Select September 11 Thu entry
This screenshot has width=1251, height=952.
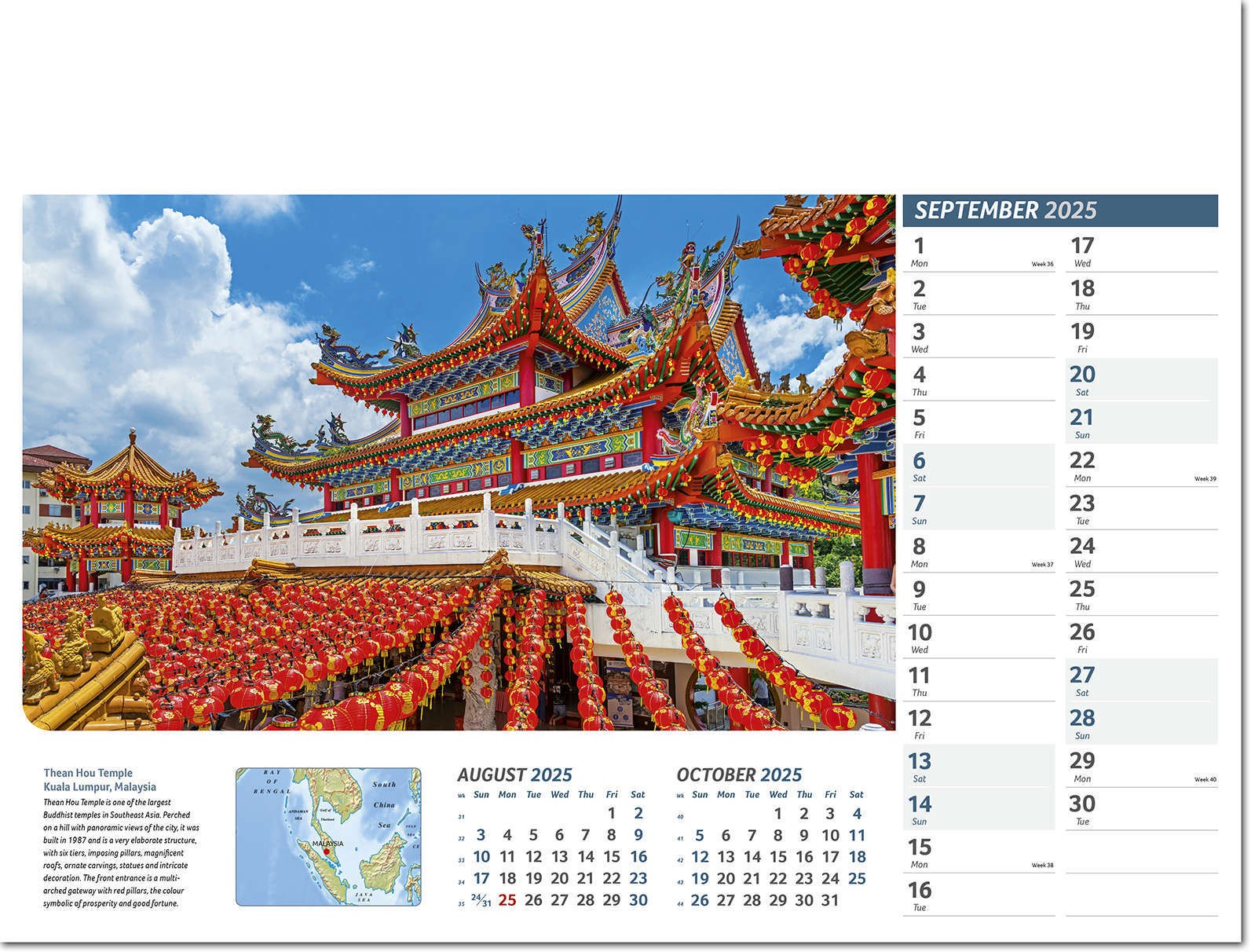click(978, 681)
